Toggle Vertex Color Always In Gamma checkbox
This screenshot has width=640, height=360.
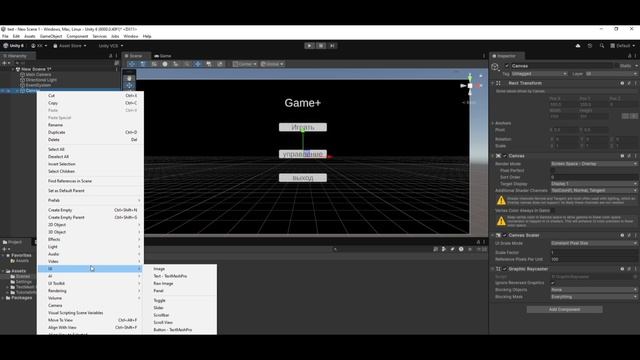[x=553, y=211]
